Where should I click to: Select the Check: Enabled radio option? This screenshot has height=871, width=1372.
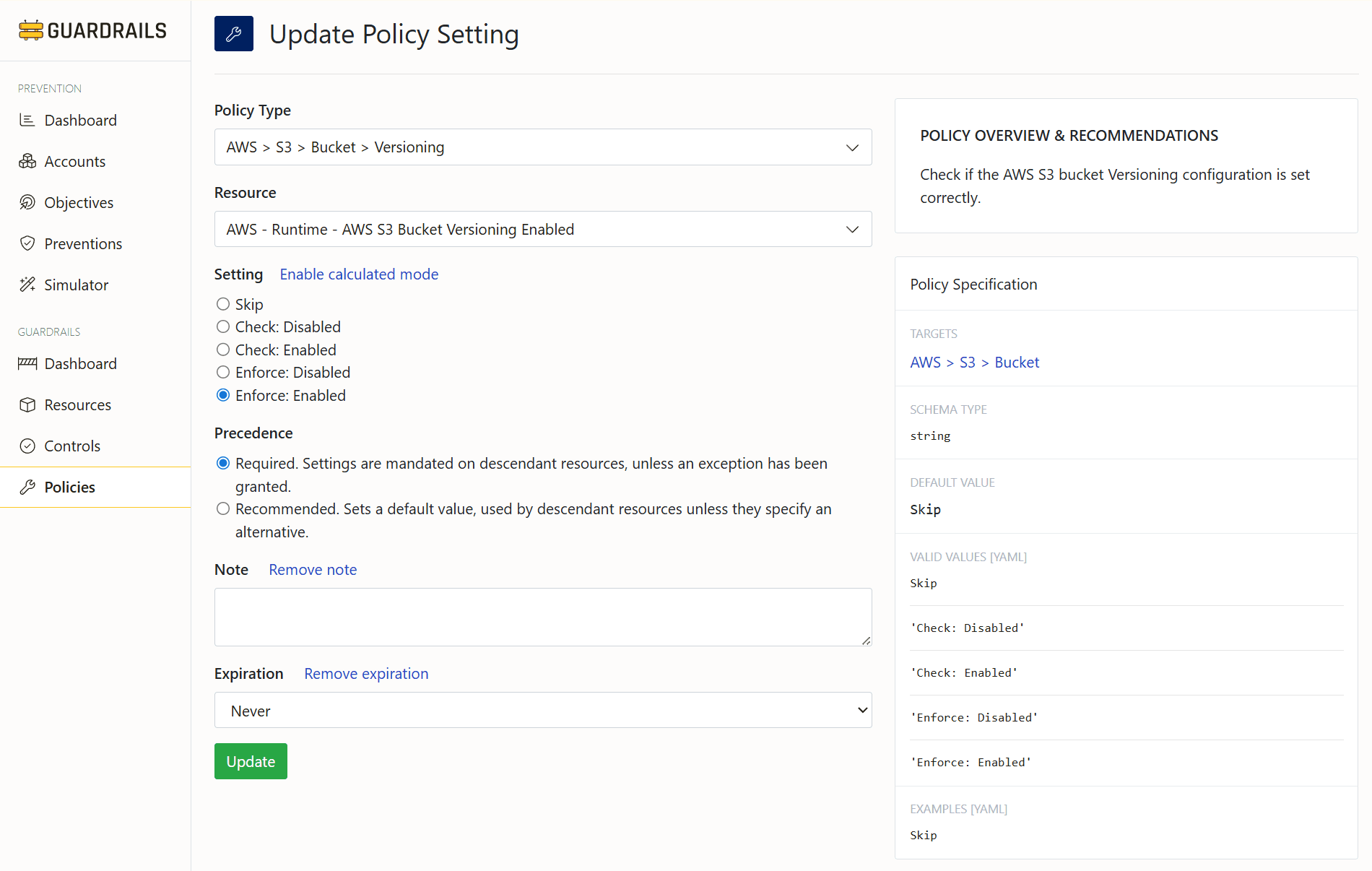[x=222, y=350]
